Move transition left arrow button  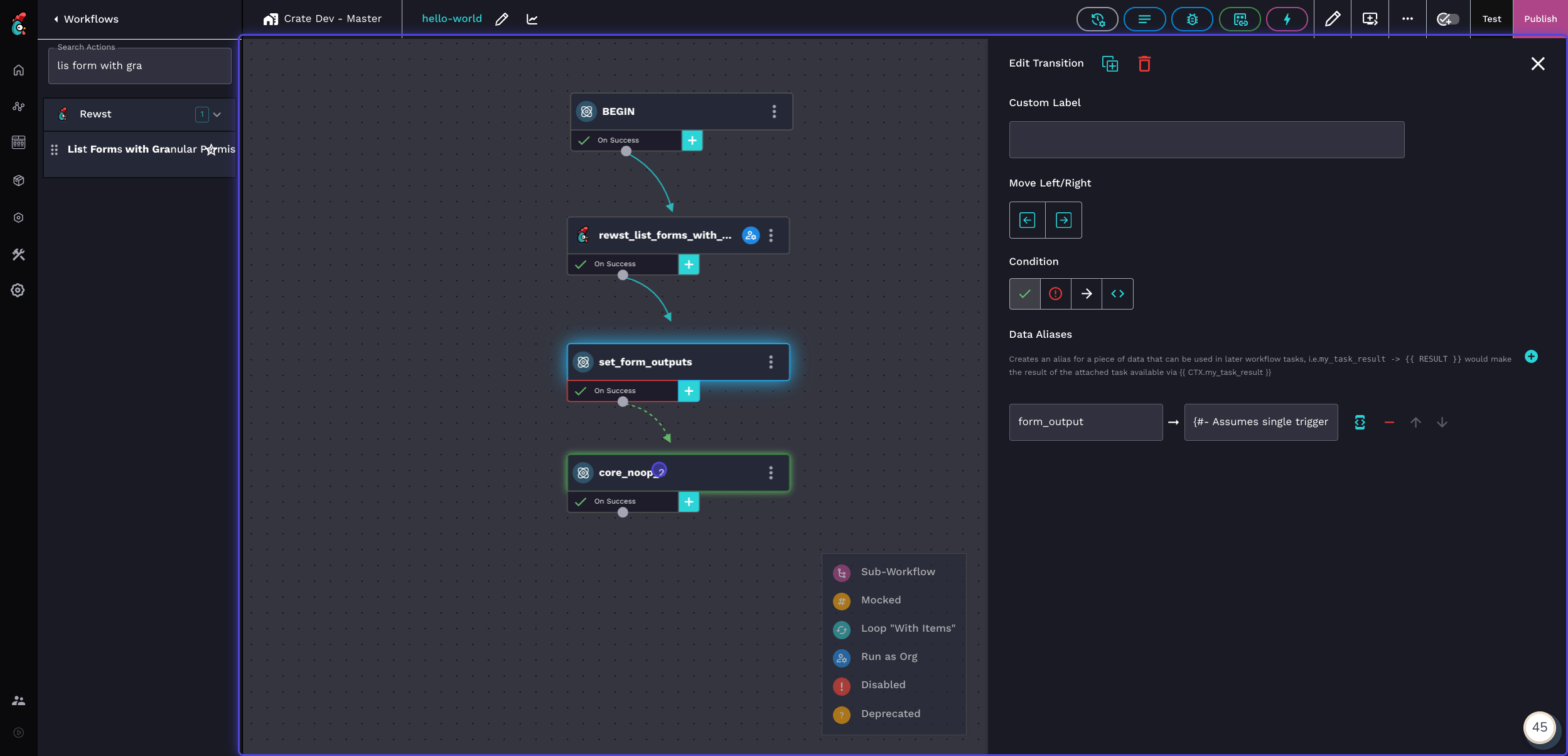pos(1027,220)
